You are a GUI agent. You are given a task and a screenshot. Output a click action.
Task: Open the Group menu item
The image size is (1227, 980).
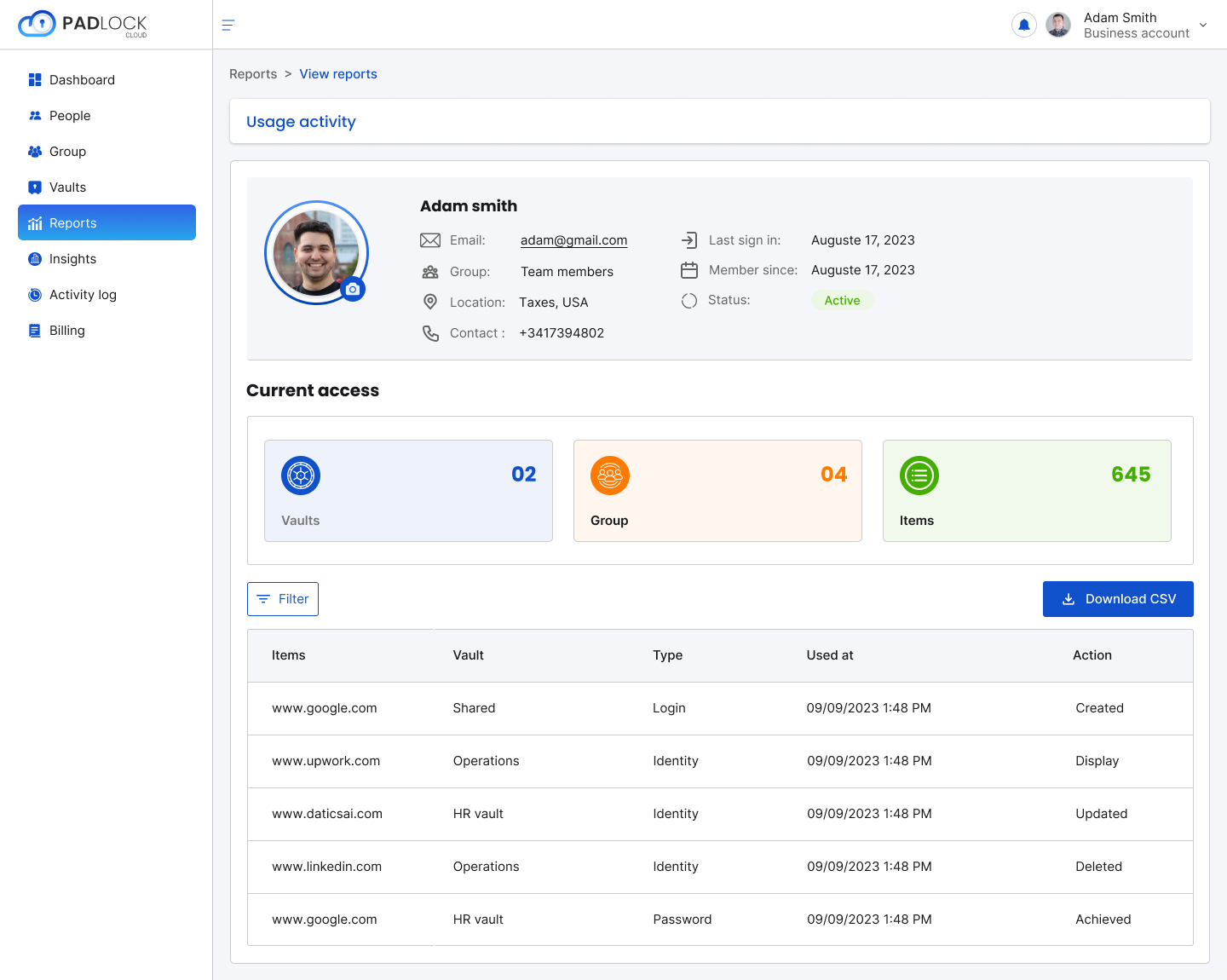tap(107, 152)
